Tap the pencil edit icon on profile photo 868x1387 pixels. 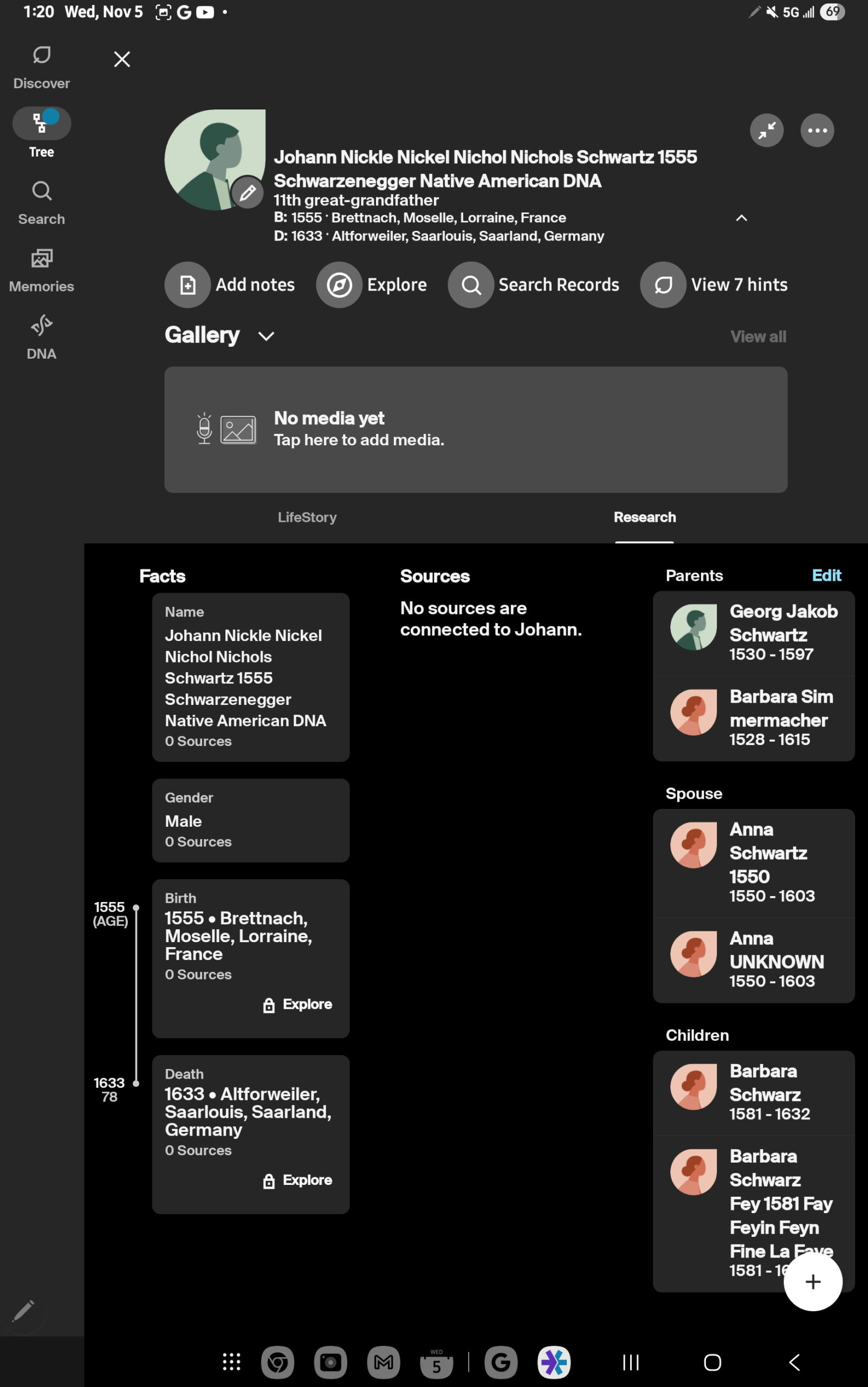pyautogui.click(x=248, y=193)
